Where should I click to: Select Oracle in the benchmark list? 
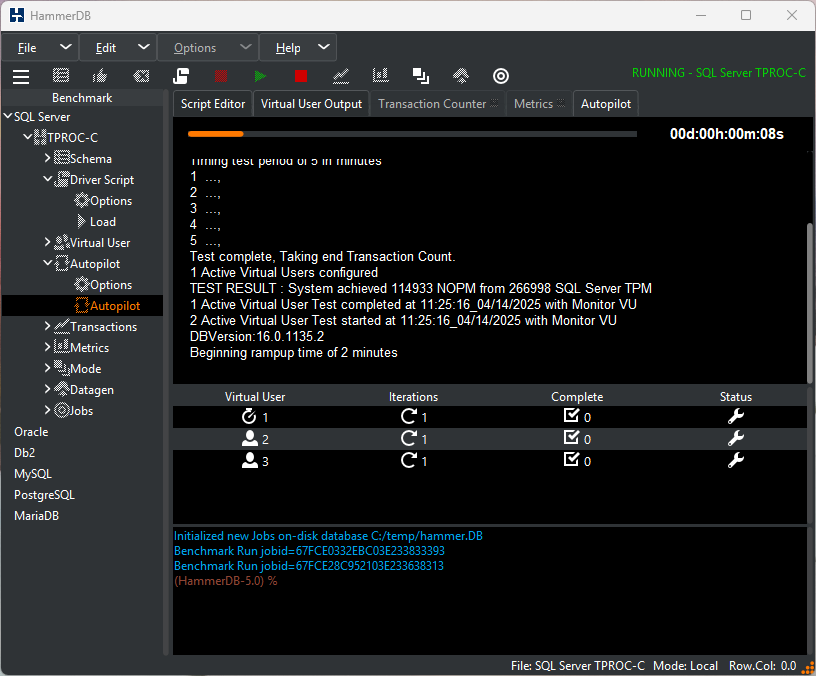31,432
